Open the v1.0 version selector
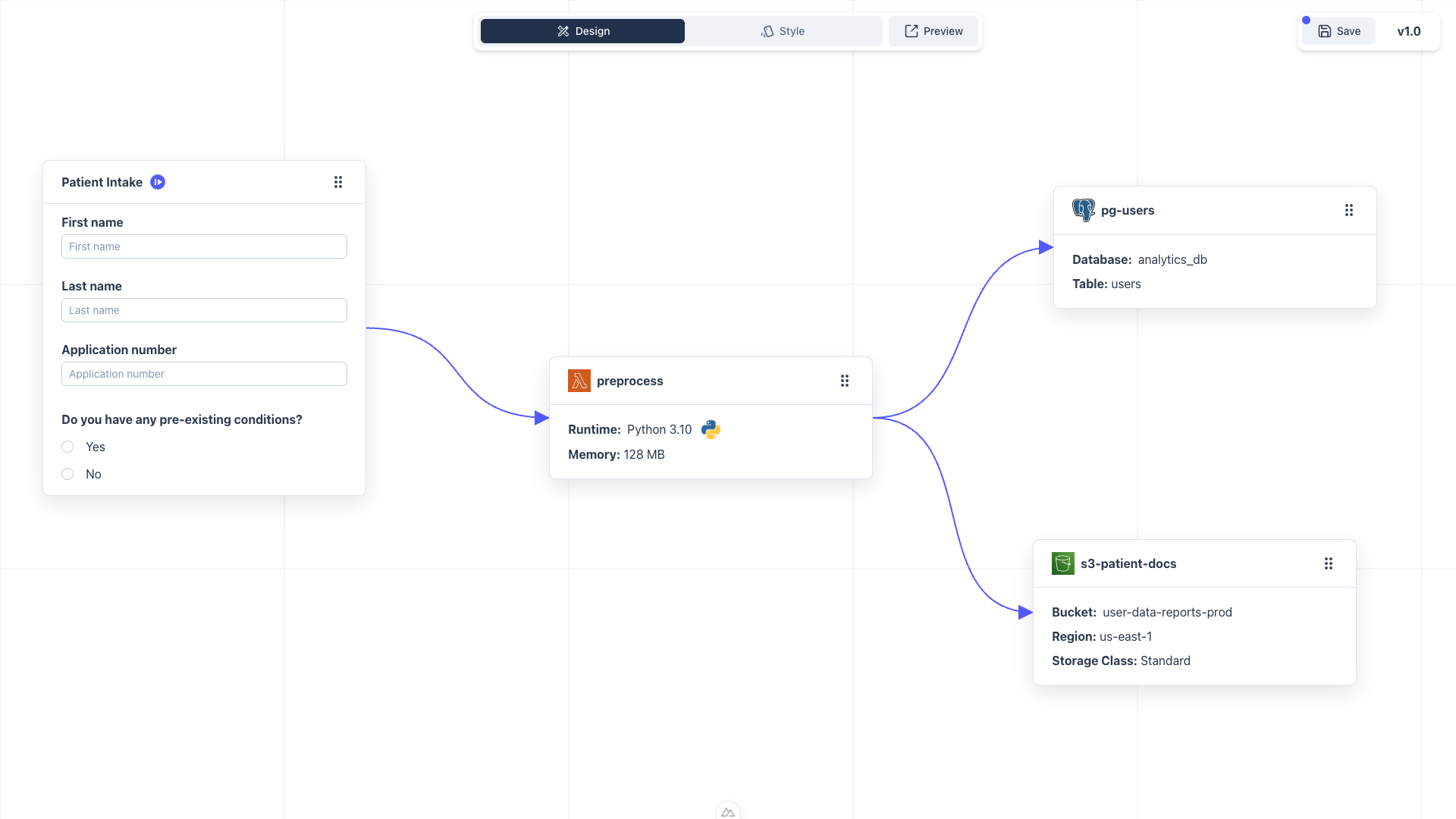This screenshot has height=819, width=1456. (1409, 31)
